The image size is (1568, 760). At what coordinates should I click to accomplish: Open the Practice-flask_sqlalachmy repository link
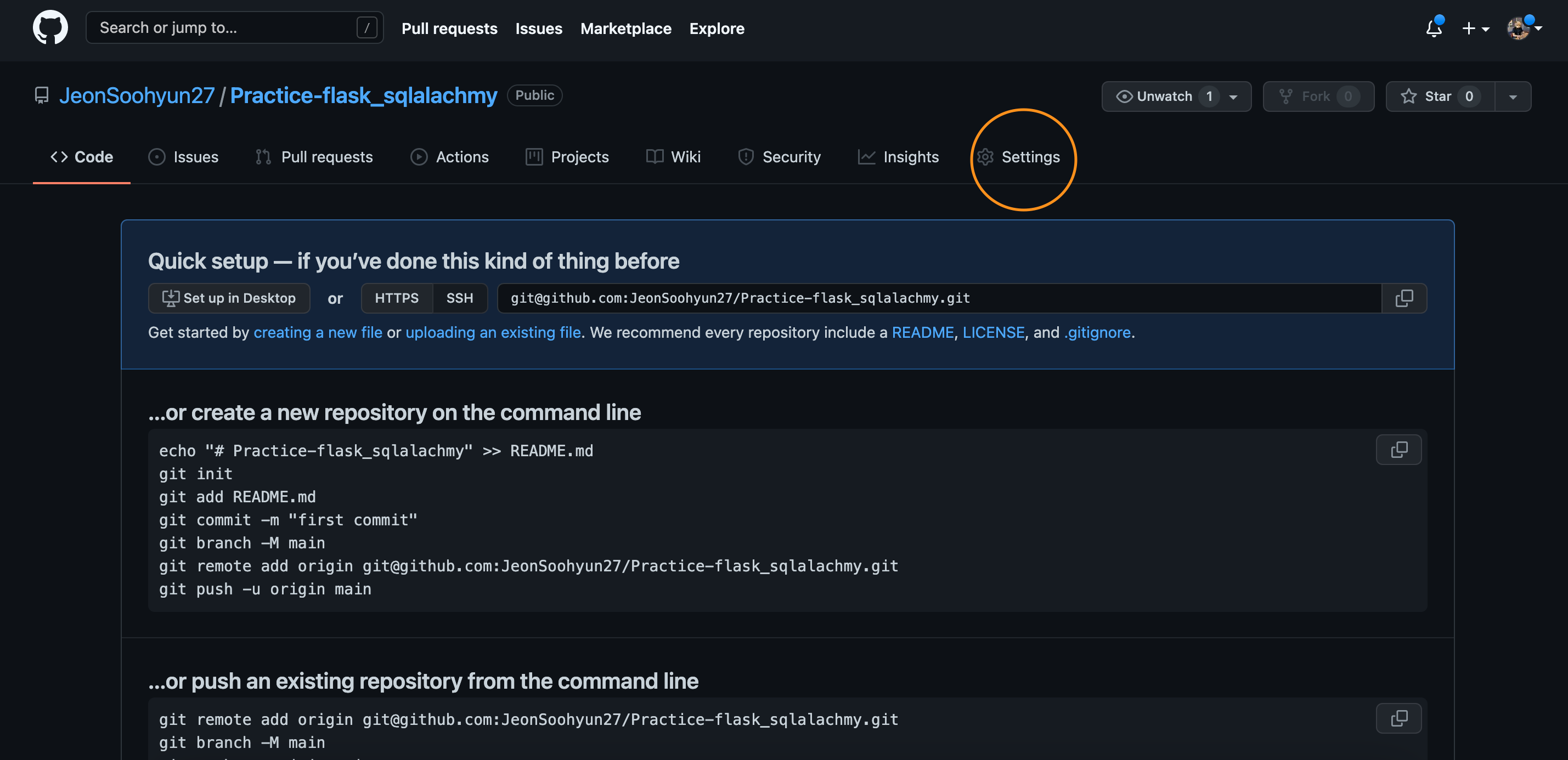point(363,95)
